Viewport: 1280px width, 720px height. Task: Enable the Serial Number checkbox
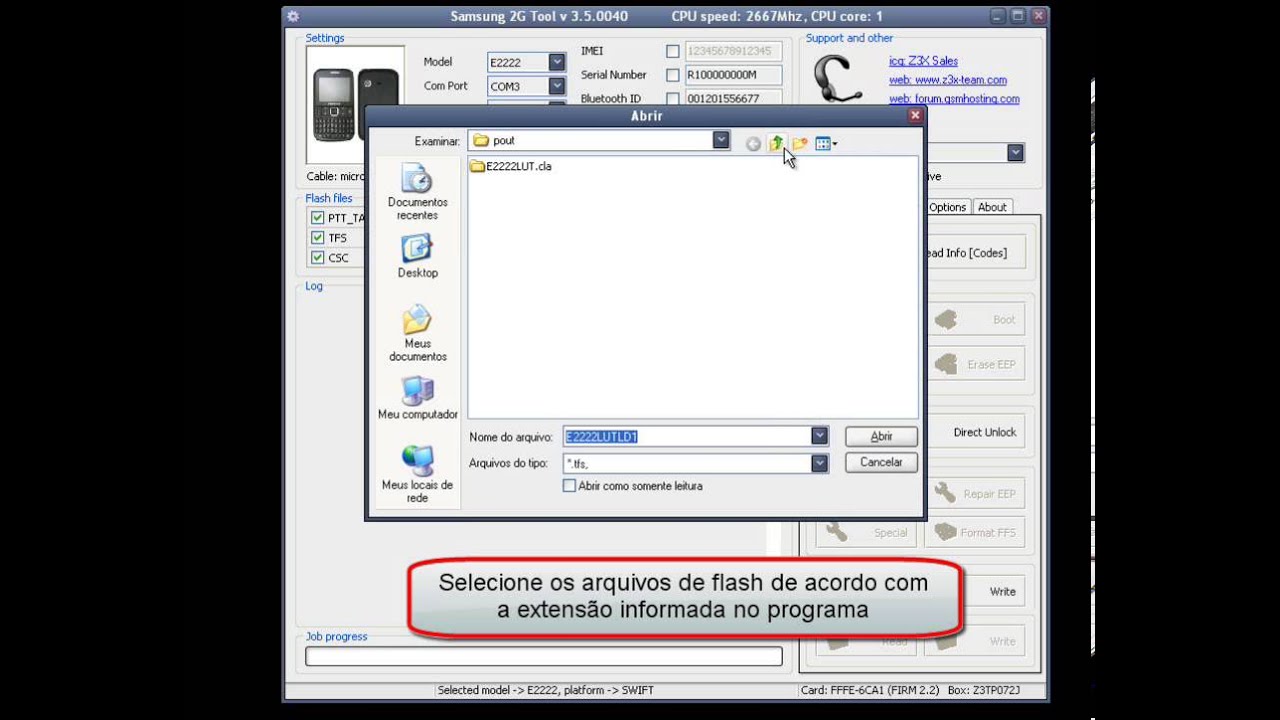point(672,75)
